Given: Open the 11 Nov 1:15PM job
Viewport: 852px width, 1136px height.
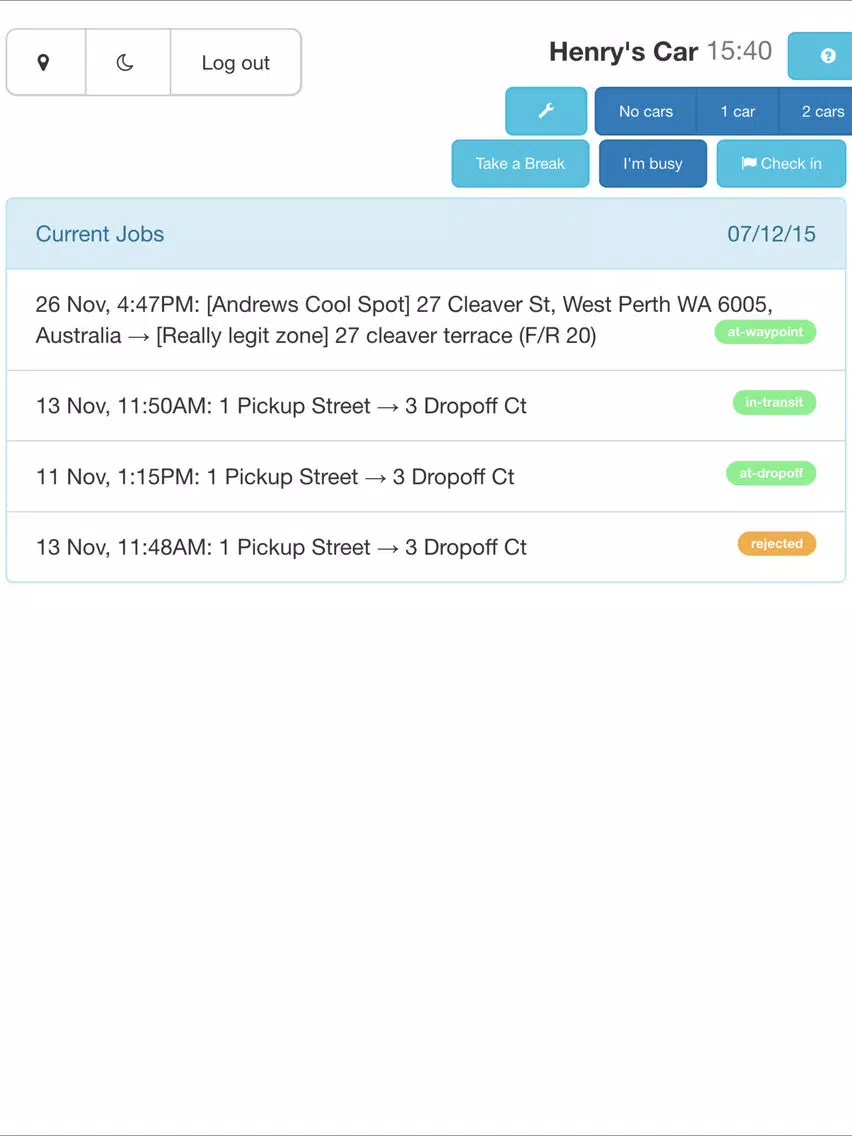Looking at the screenshot, I should pyautogui.click(x=426, y=476).
